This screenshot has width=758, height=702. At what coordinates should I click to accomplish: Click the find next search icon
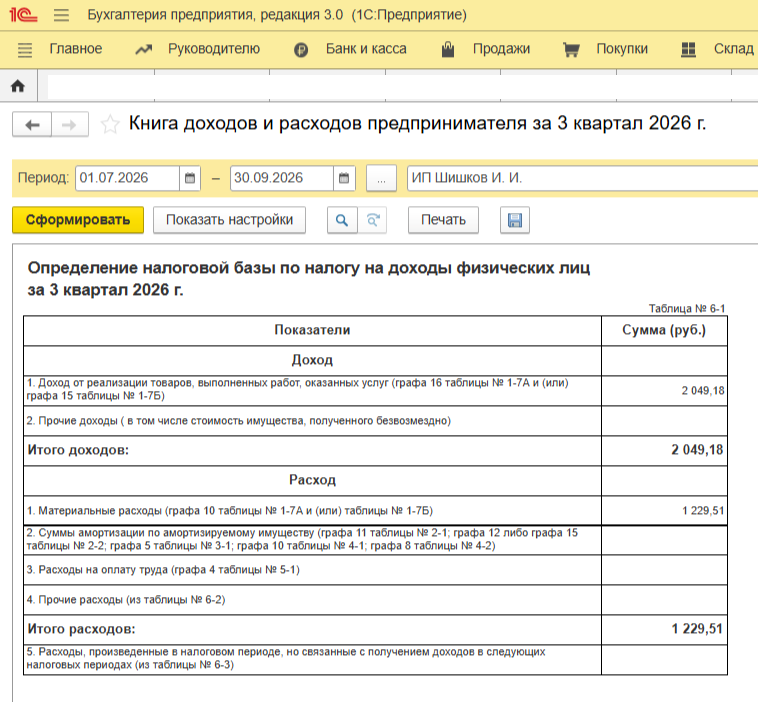(x=372, y=220)
